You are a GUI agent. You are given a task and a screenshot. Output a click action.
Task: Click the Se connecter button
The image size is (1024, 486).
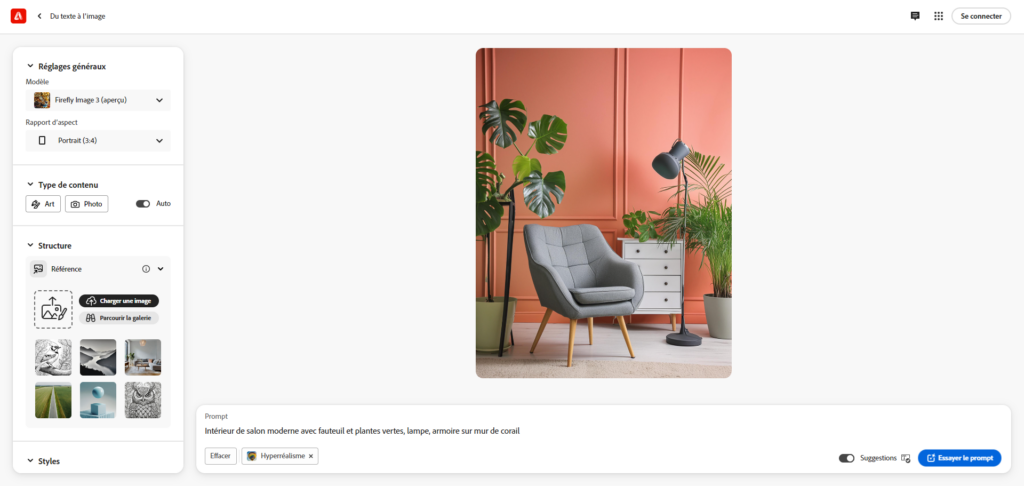pyautogui.click(x=981, y=16)
